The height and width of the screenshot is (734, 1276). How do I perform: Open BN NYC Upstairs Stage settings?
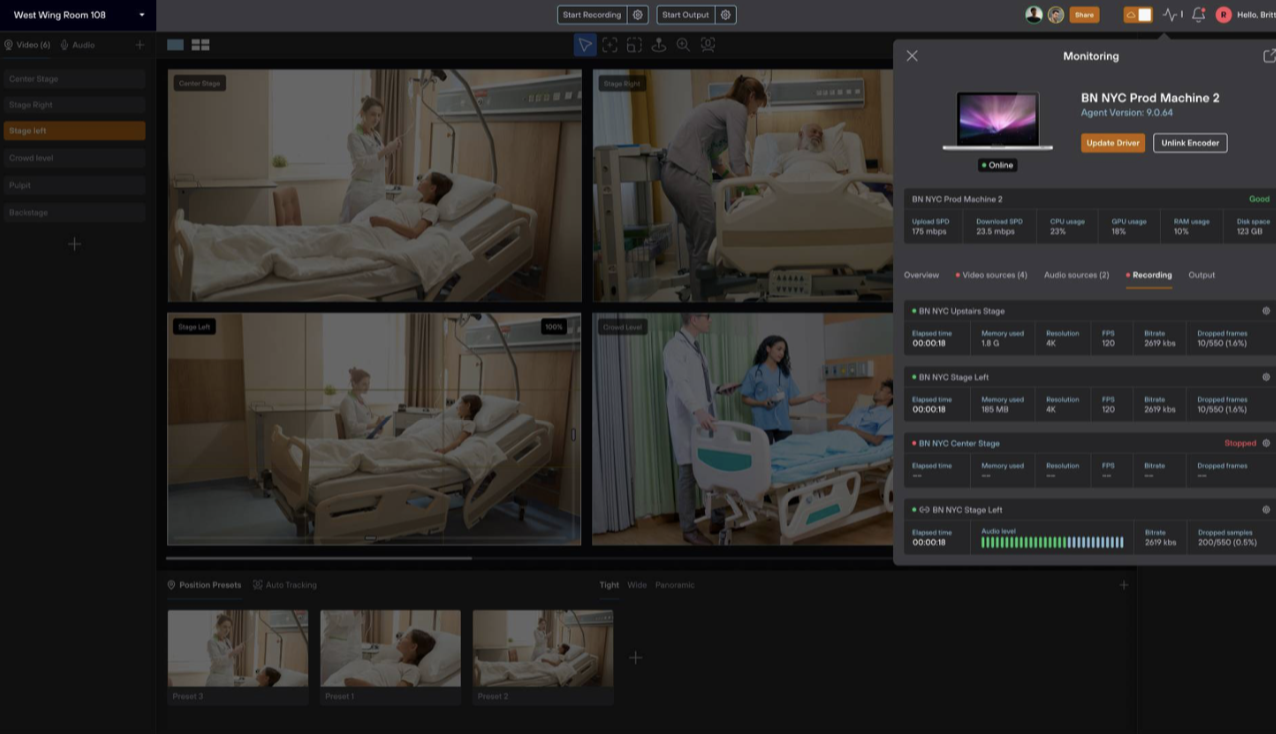click(1266, 311)
